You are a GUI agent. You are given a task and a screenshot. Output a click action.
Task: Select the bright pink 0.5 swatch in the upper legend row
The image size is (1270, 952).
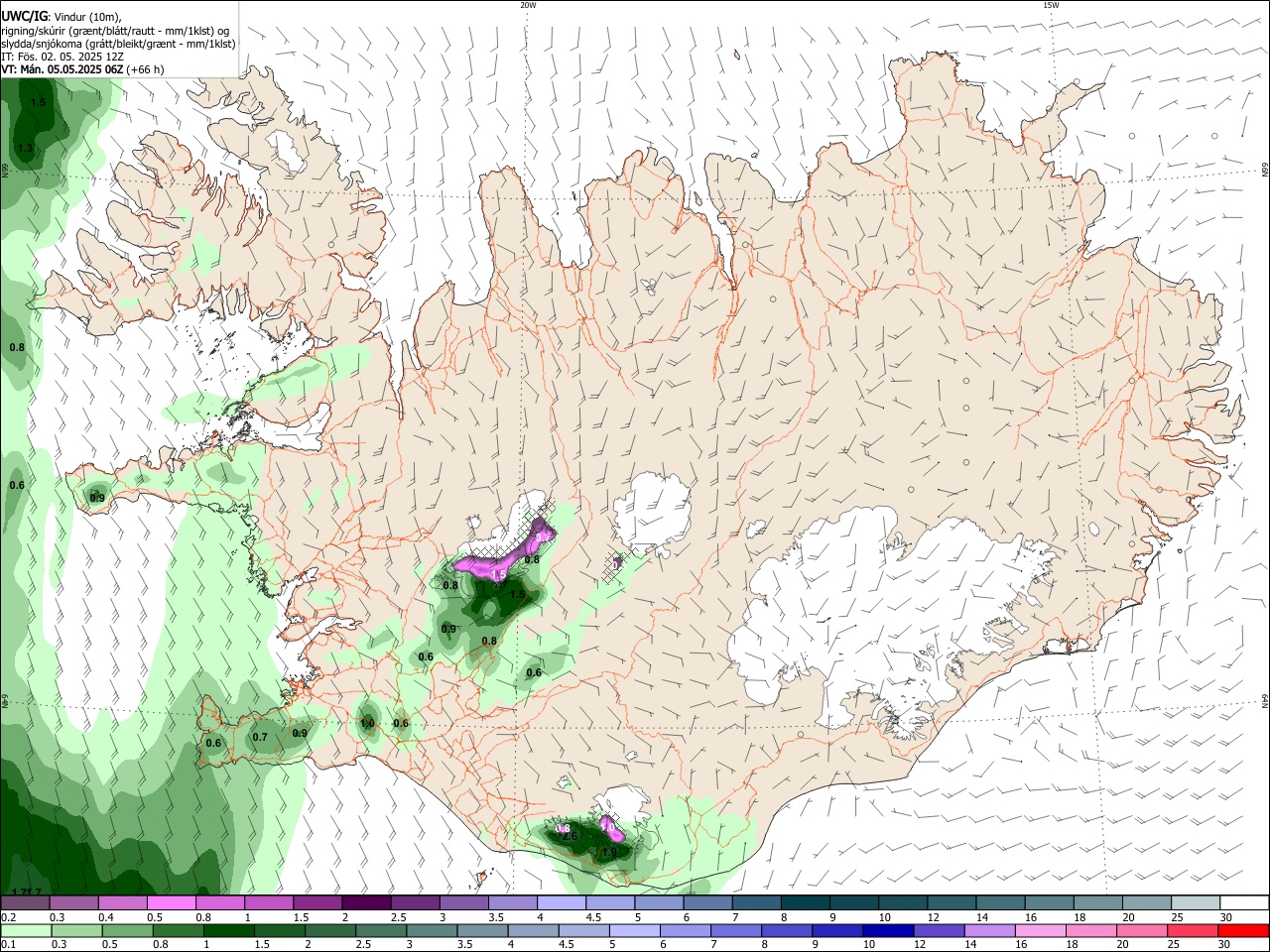pos(171,902)
